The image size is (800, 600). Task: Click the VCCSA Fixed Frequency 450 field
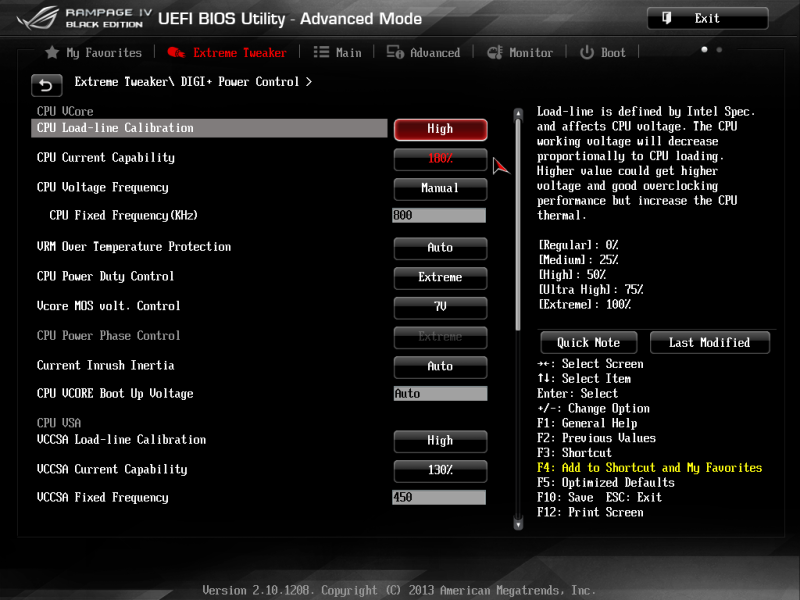point(439,497)
